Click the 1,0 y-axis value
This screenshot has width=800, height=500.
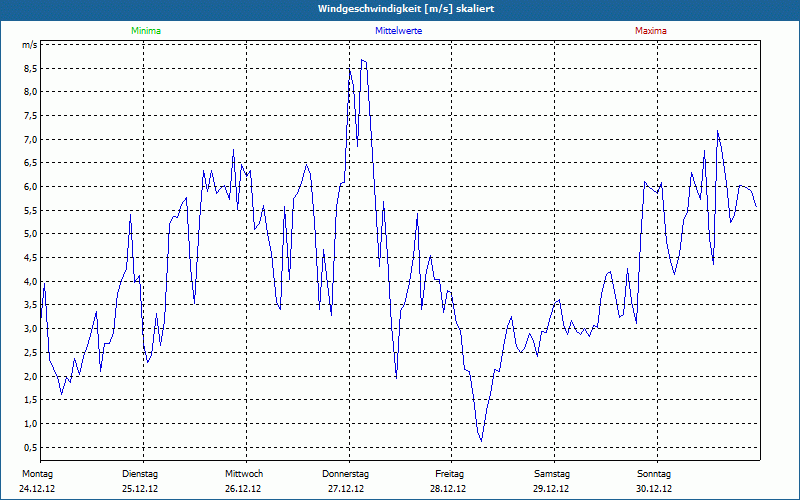[x=31, y=423]
